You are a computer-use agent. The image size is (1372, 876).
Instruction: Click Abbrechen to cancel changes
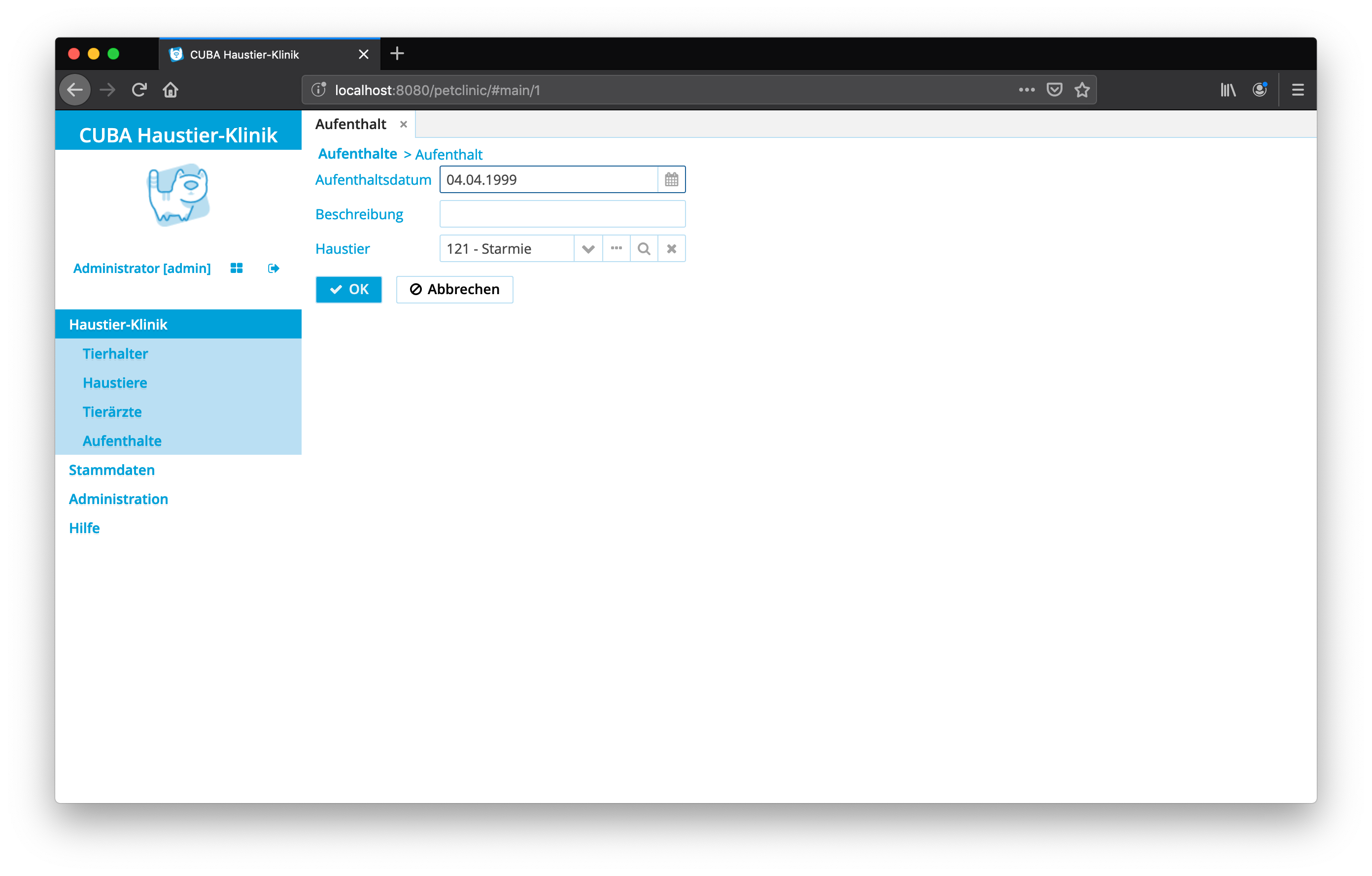tap(454, 289)
